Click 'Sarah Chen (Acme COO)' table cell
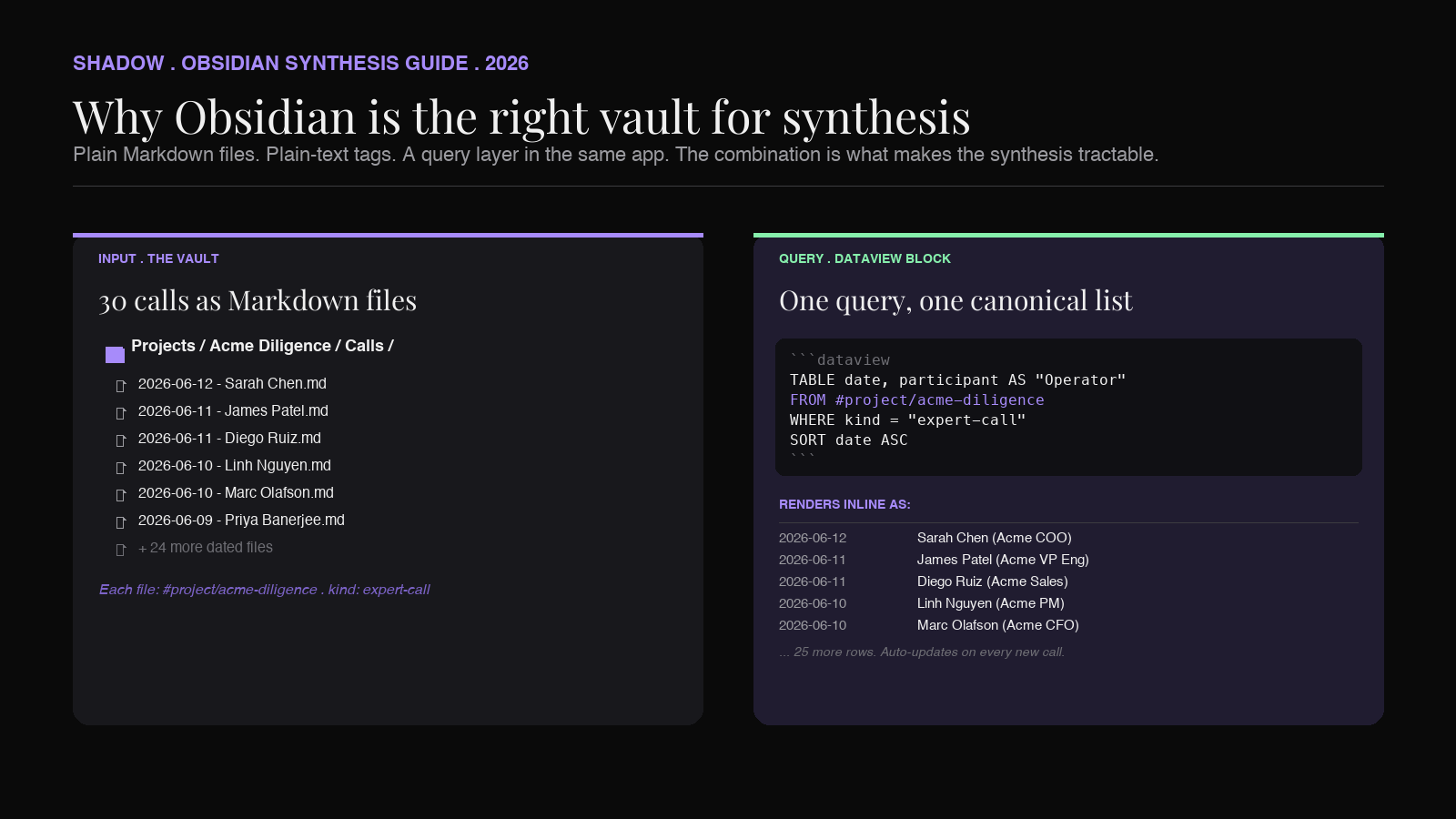 click(x=995, y=538)
